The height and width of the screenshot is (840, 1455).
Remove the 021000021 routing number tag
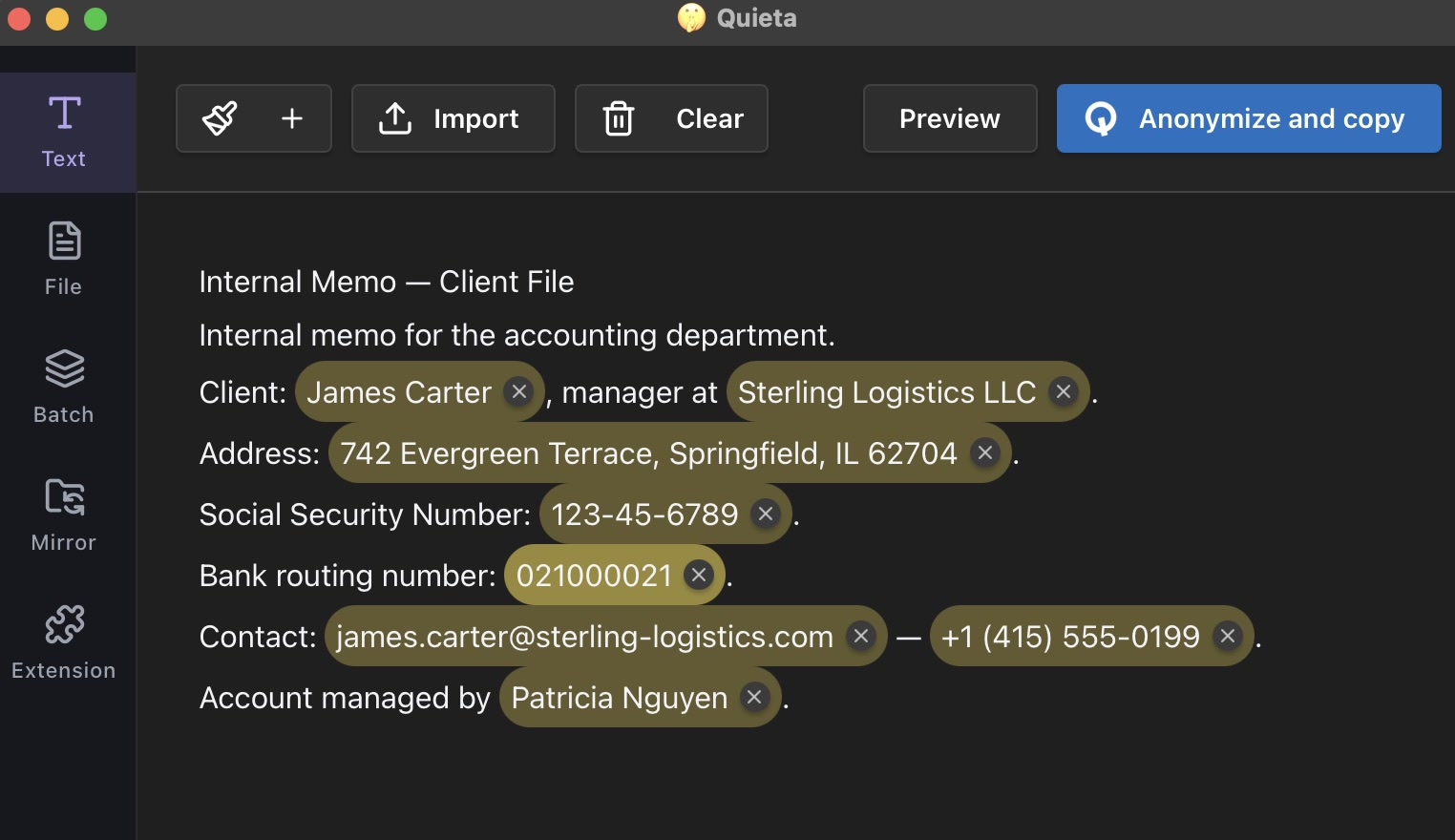point(699,575)
